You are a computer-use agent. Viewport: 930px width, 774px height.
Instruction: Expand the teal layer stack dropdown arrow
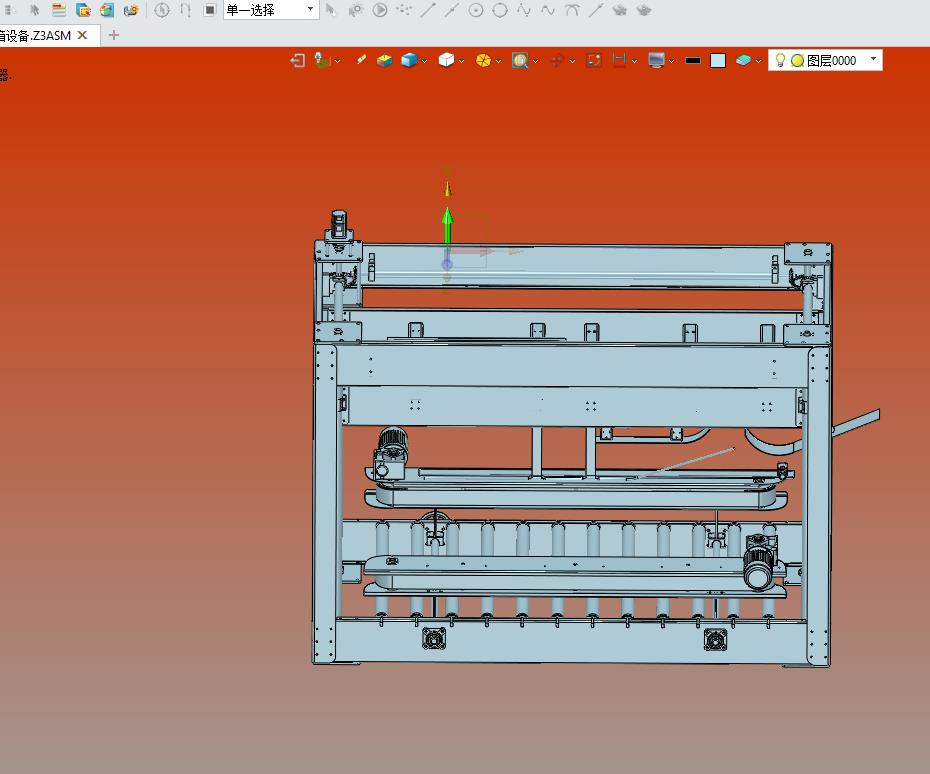pos(759,60)
